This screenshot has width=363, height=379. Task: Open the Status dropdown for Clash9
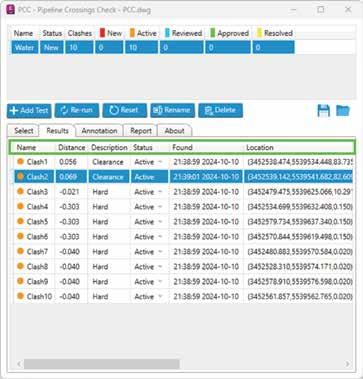(160, 282)
